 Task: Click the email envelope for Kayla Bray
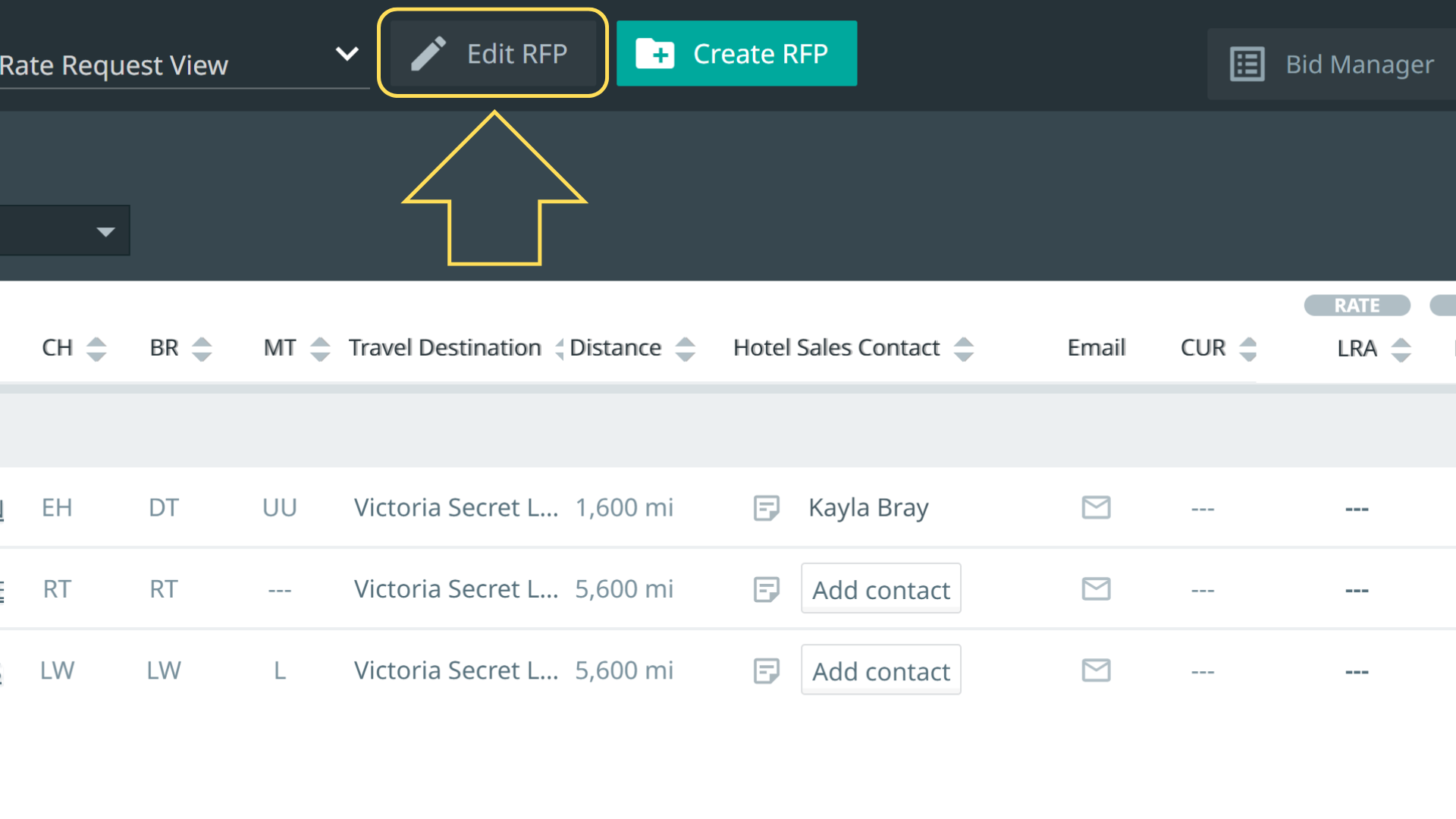1096,507
